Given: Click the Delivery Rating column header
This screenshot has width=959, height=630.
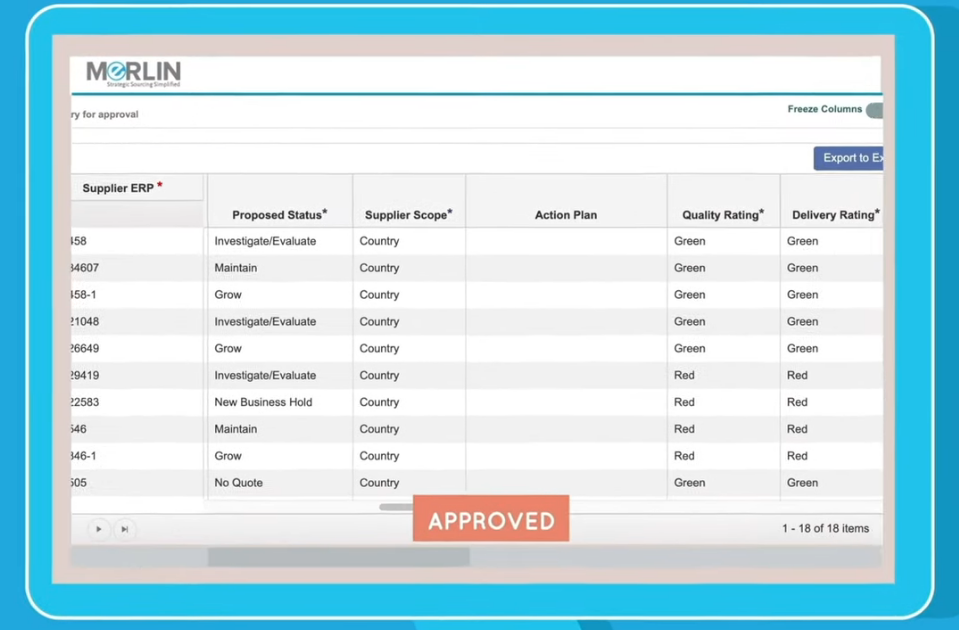Looking at the screenshot, I should point(834,214).
